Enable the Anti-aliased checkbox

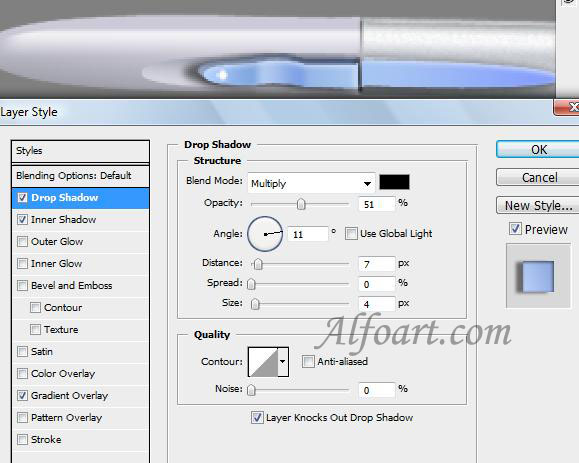tap(308, 361)
